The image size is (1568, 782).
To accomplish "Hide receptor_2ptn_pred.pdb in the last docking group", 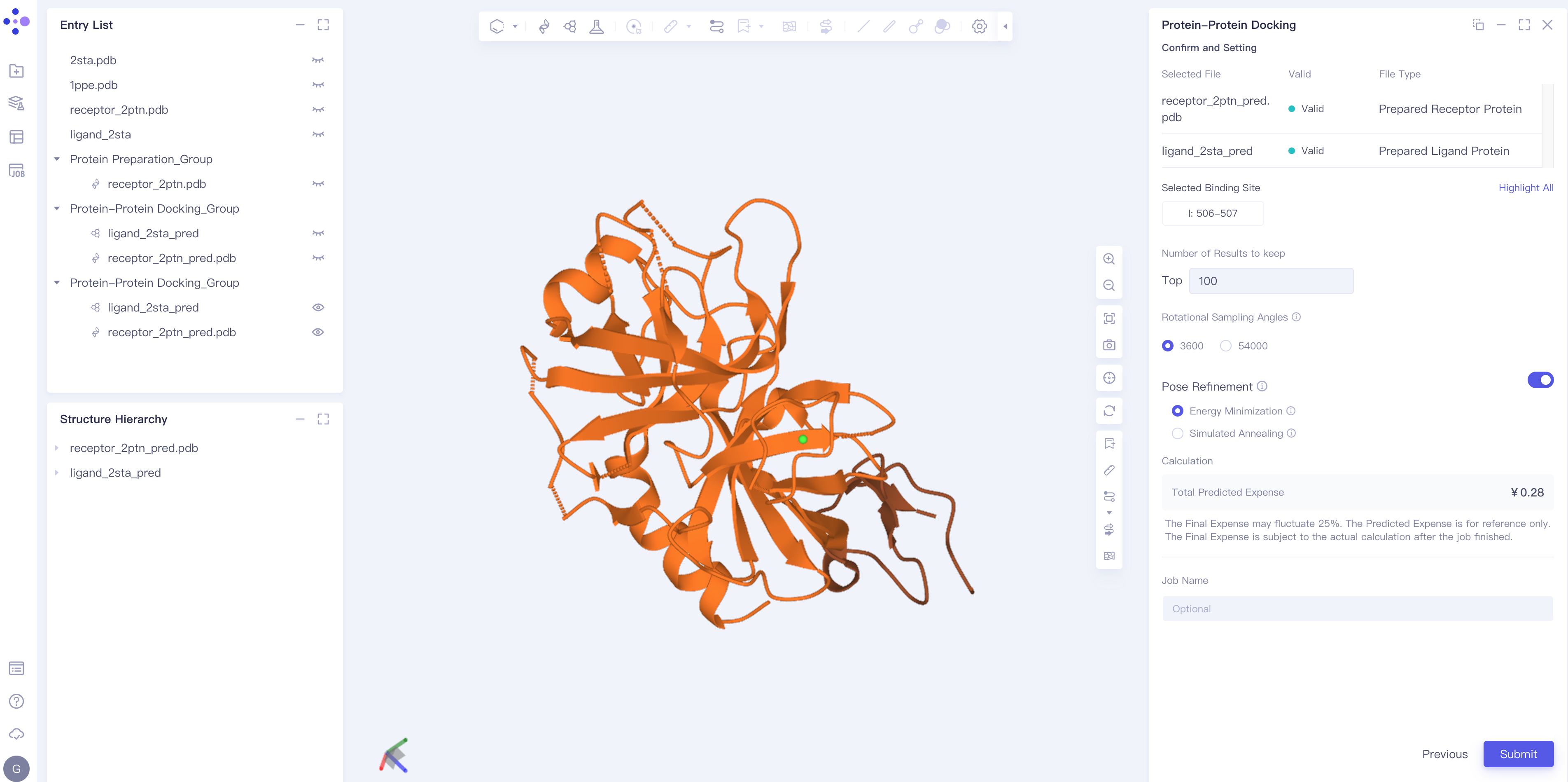I will tap(318, 332).
